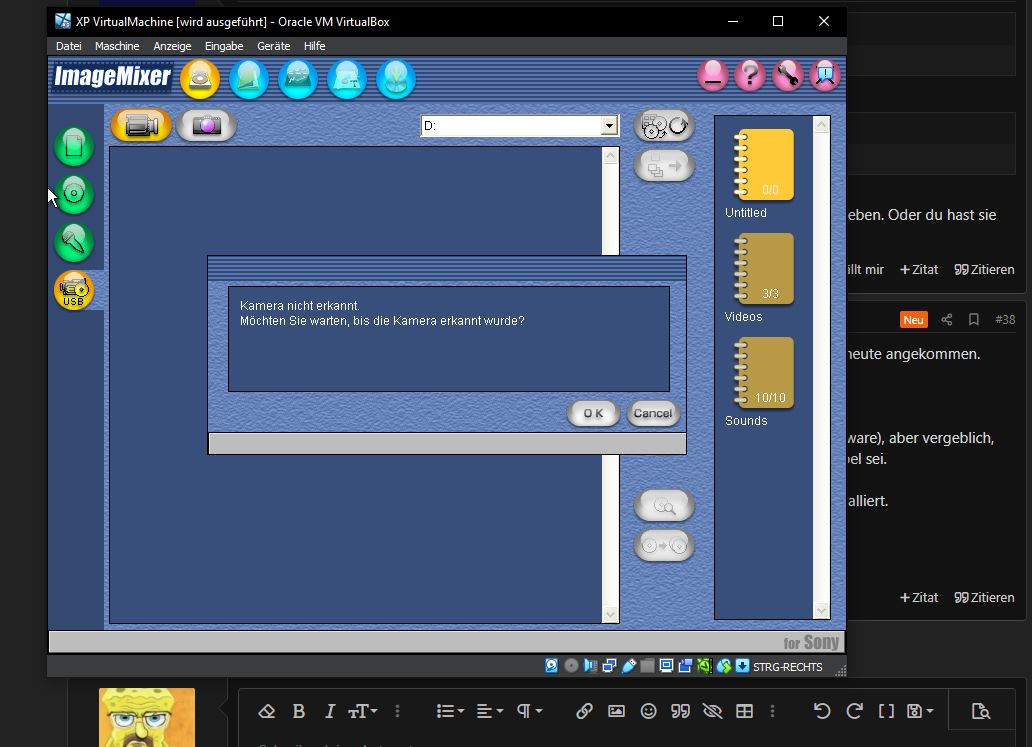Open the Geräte menu
The height and width of the screenshot is (747, 1032).
pyautogui.click(x=273, y=46)
